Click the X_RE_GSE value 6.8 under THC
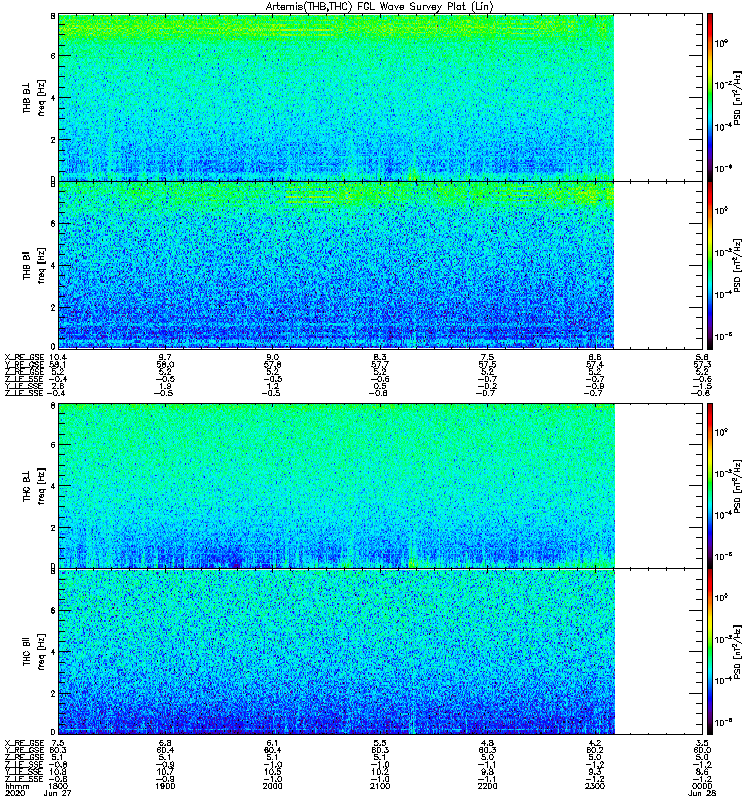 pos(165,743)
